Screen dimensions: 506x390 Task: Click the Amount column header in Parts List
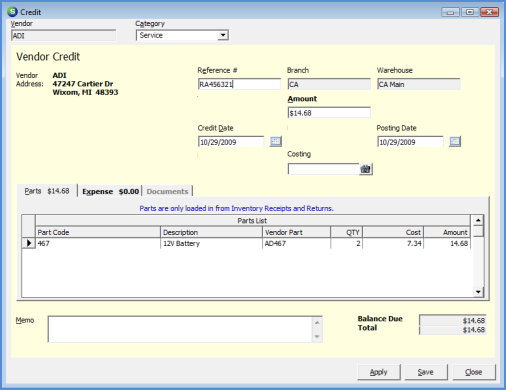point(447,232)
